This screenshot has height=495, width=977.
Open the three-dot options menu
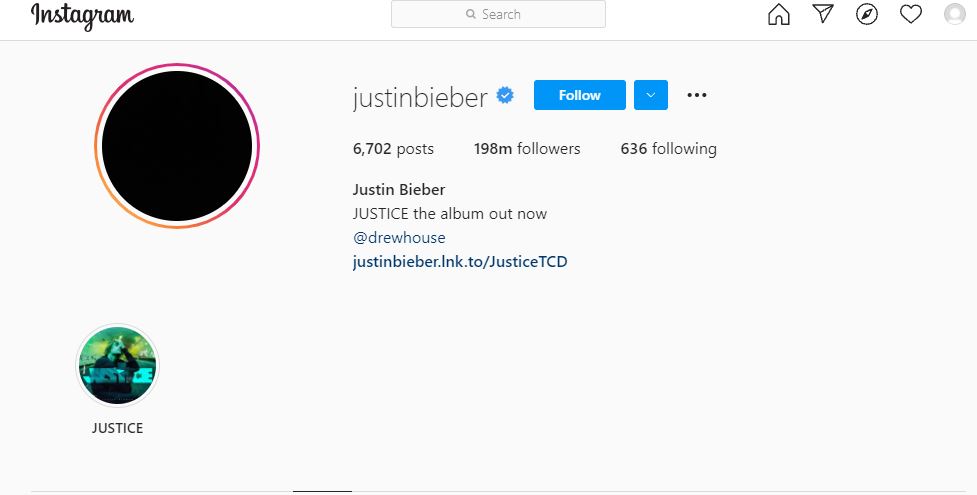(697, 95)
